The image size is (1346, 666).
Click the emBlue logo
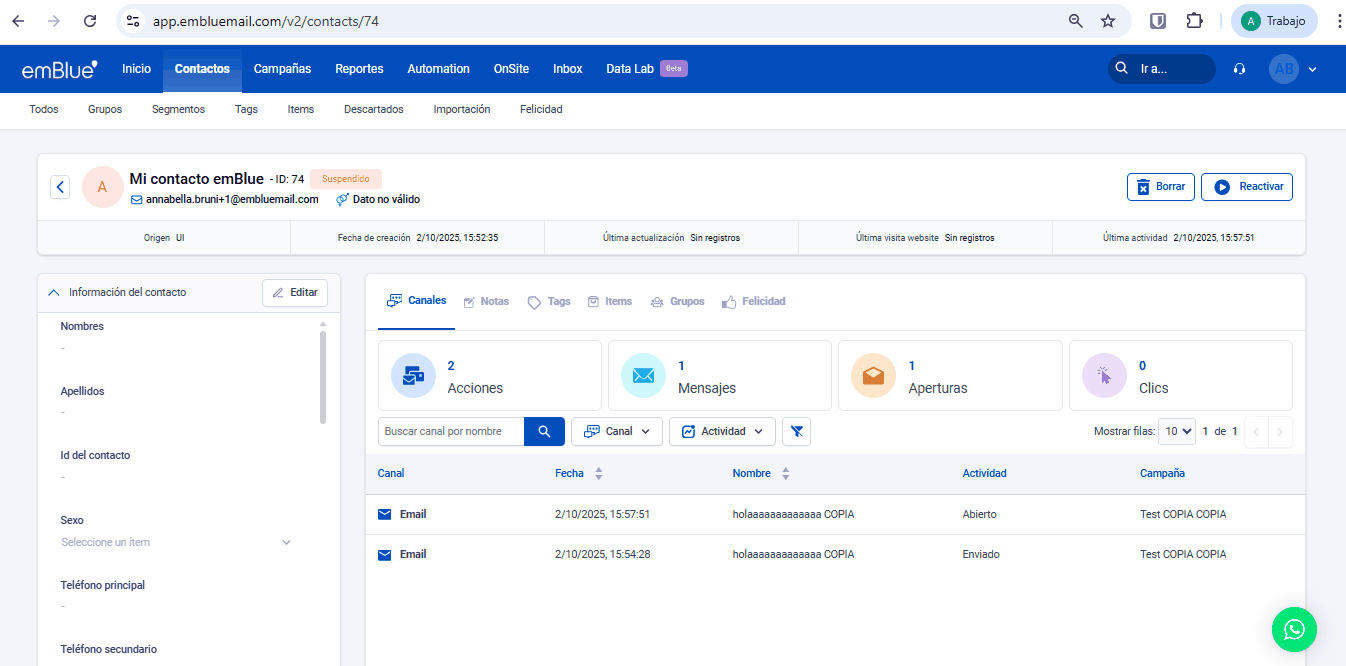coord(59,69)
